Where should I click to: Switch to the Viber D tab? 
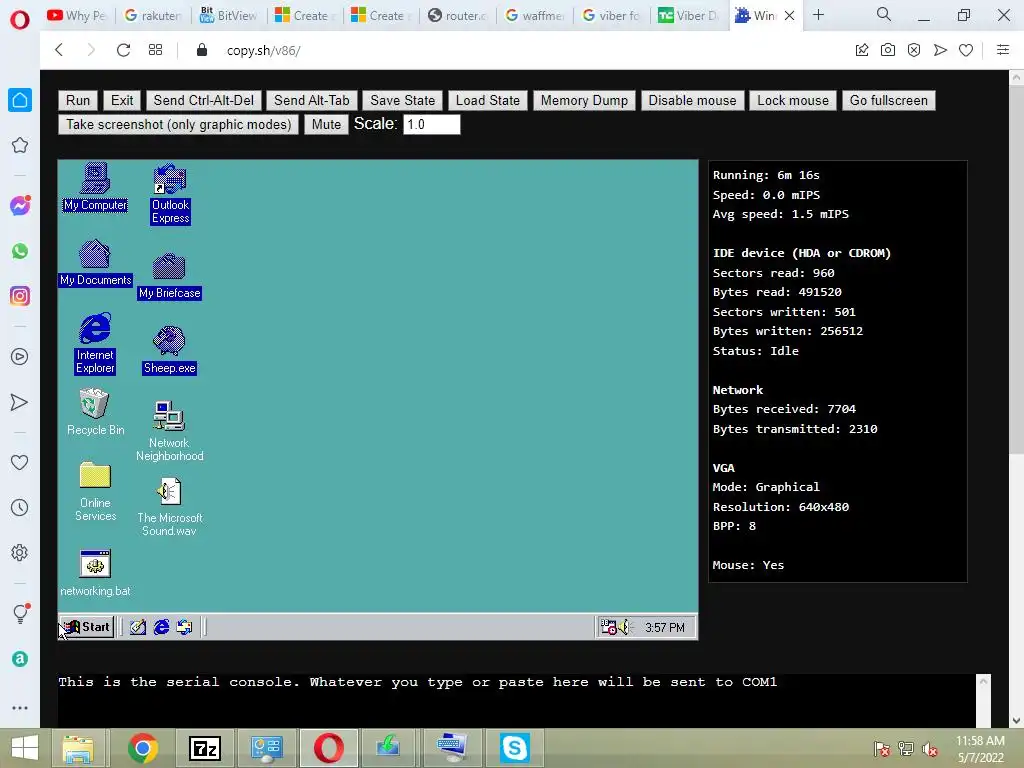pos(688,16)
